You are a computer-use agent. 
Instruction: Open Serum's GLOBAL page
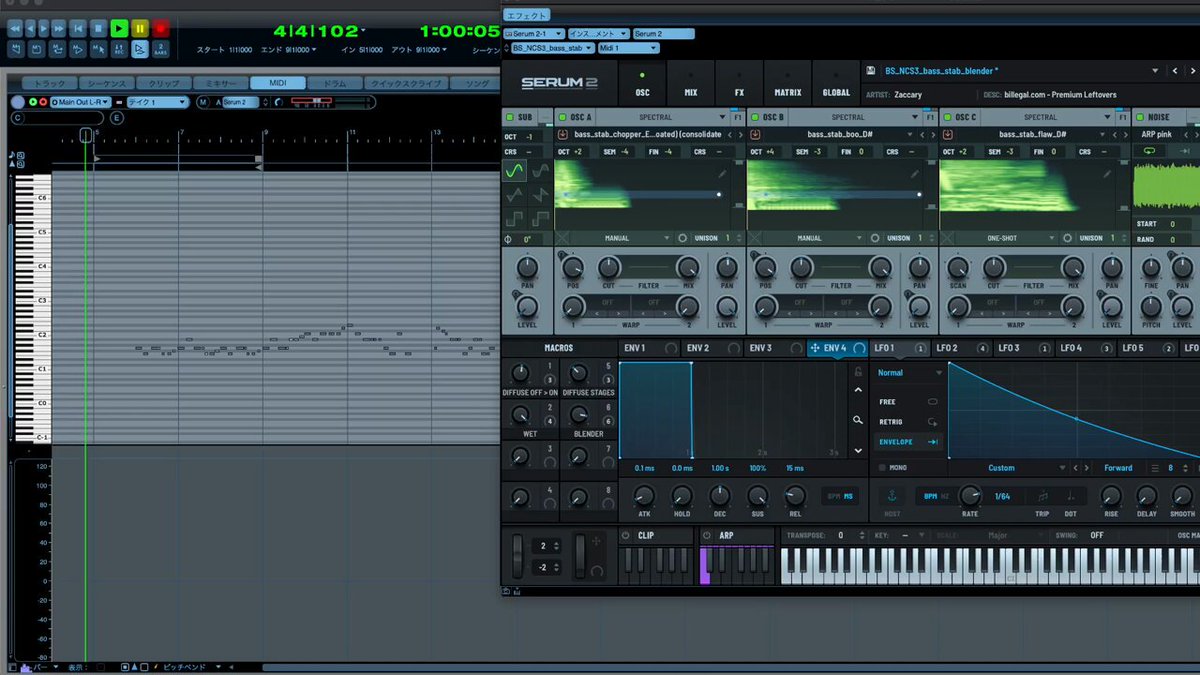836,85
